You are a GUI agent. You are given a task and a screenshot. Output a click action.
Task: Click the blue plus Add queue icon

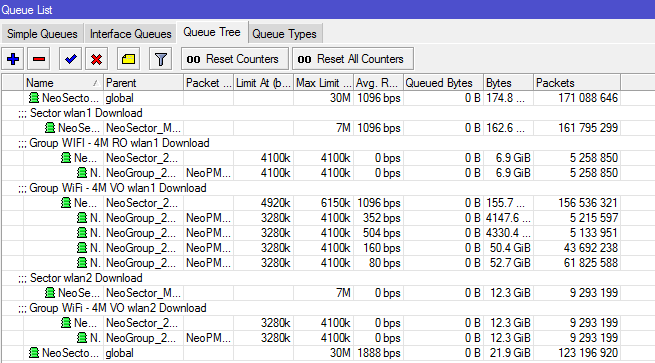(13, 59)
